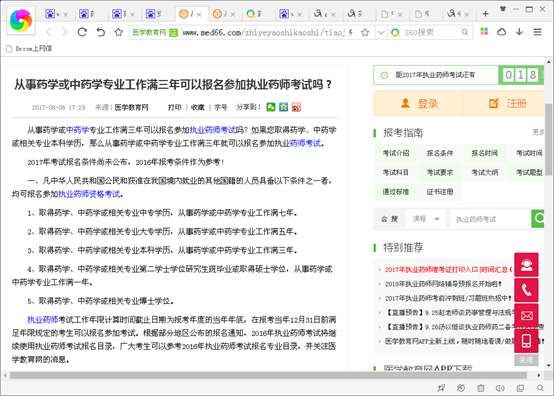Open the skin shirt icon in title bar
The image size is (554, 396).
pyautogui.click(x=503, y=9)
